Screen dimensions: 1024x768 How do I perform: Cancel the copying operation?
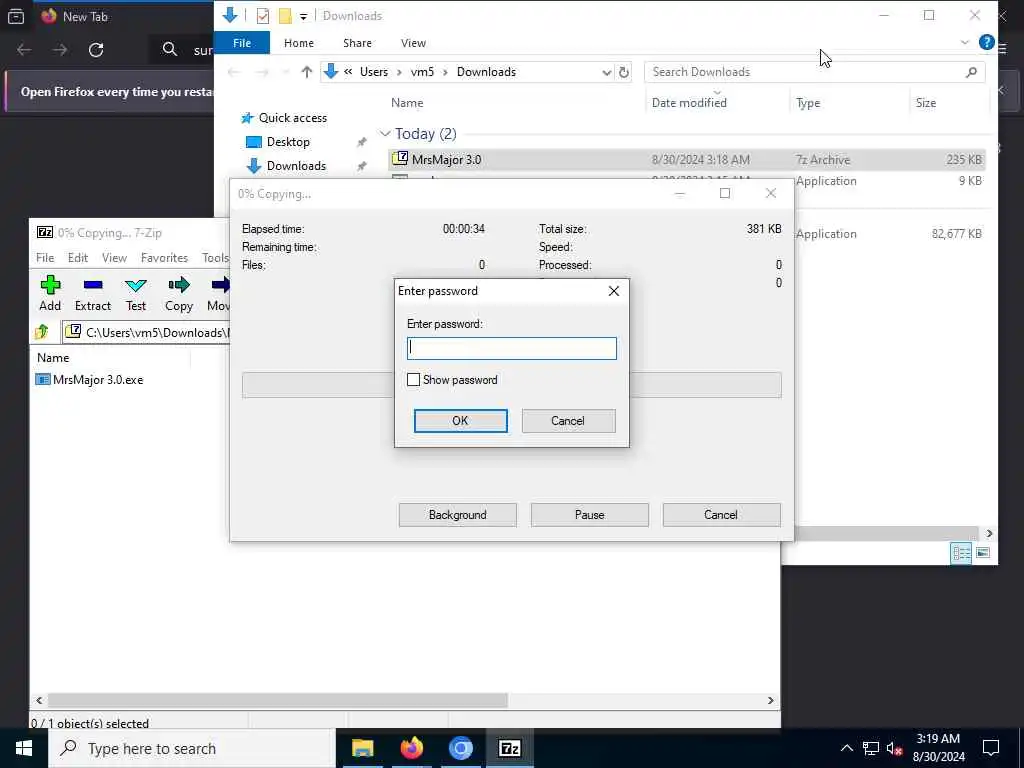[721, 515]
